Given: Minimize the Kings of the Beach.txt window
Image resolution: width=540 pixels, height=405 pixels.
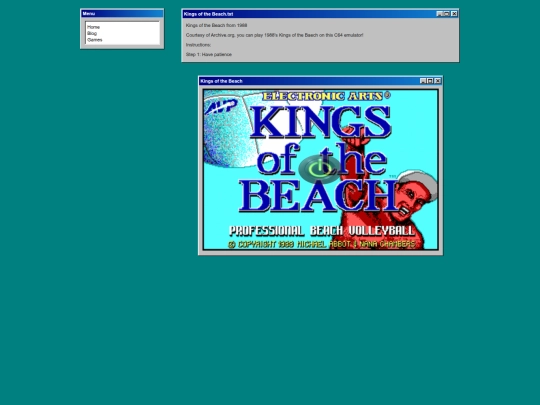Looking at the screenshot, I should click(439, 14).
